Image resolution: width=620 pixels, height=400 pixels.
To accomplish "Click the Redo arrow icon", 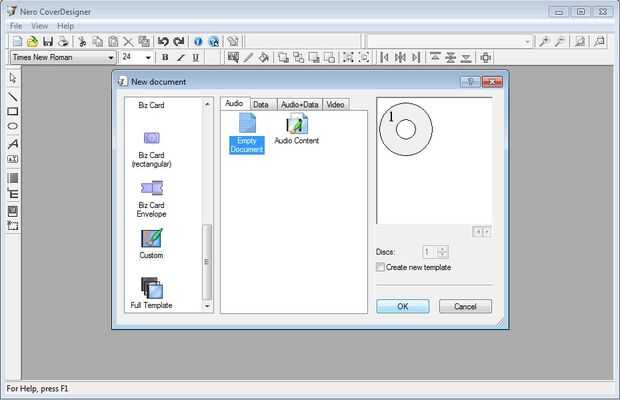I will 179,42.
